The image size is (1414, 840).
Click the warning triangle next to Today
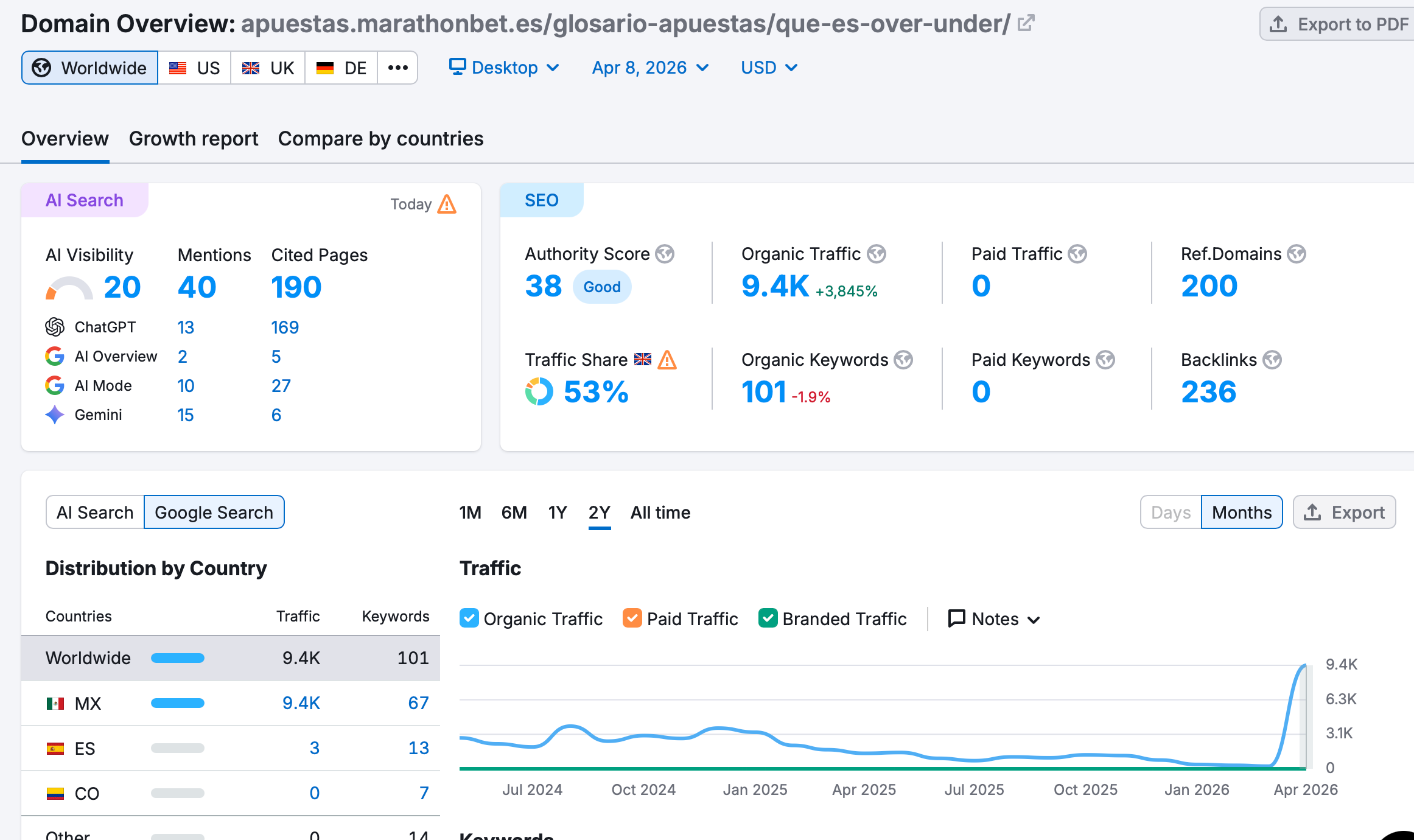pos(447,205)
